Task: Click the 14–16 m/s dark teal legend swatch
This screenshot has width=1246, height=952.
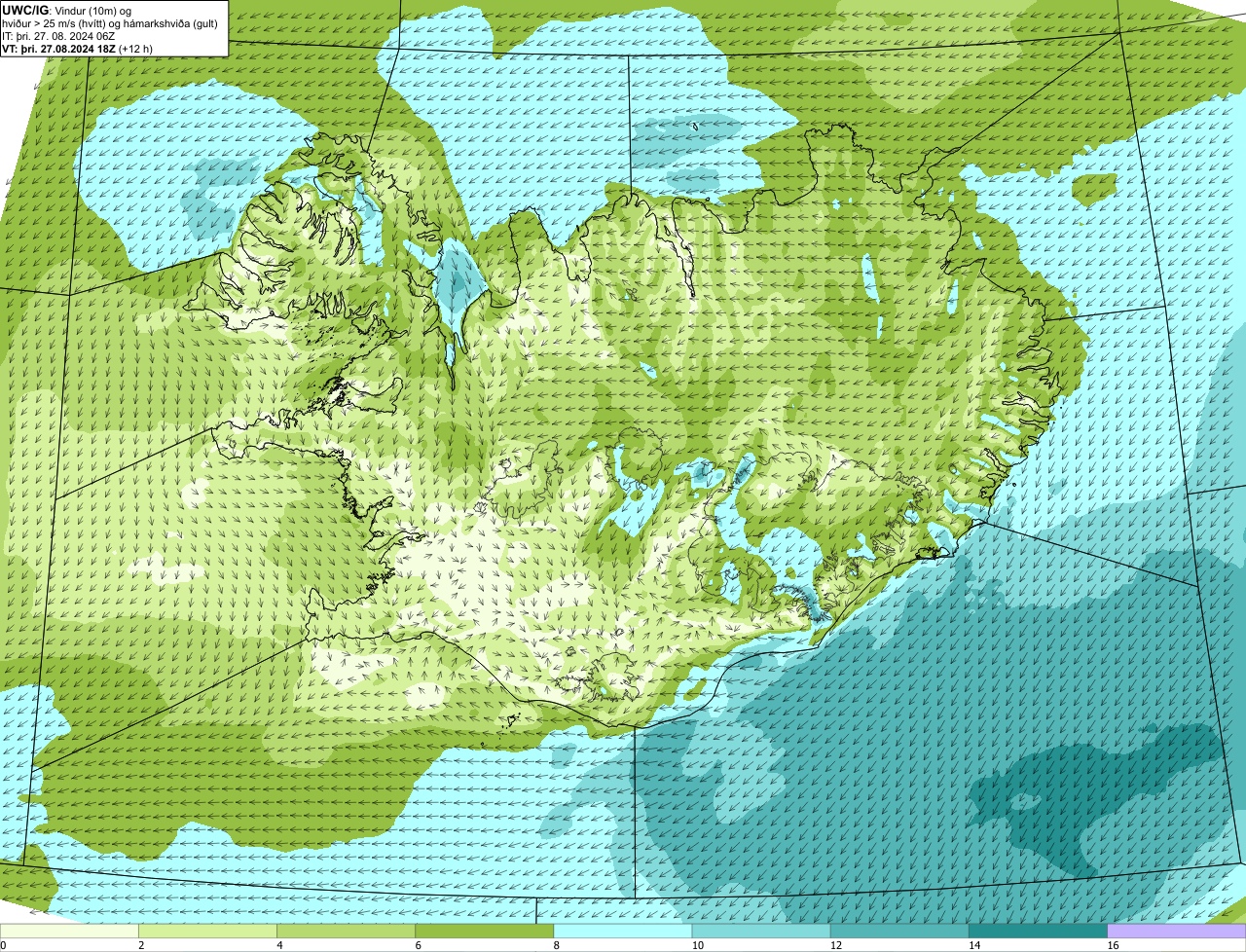Action: pyautogui.click(x=1038, y=932)
